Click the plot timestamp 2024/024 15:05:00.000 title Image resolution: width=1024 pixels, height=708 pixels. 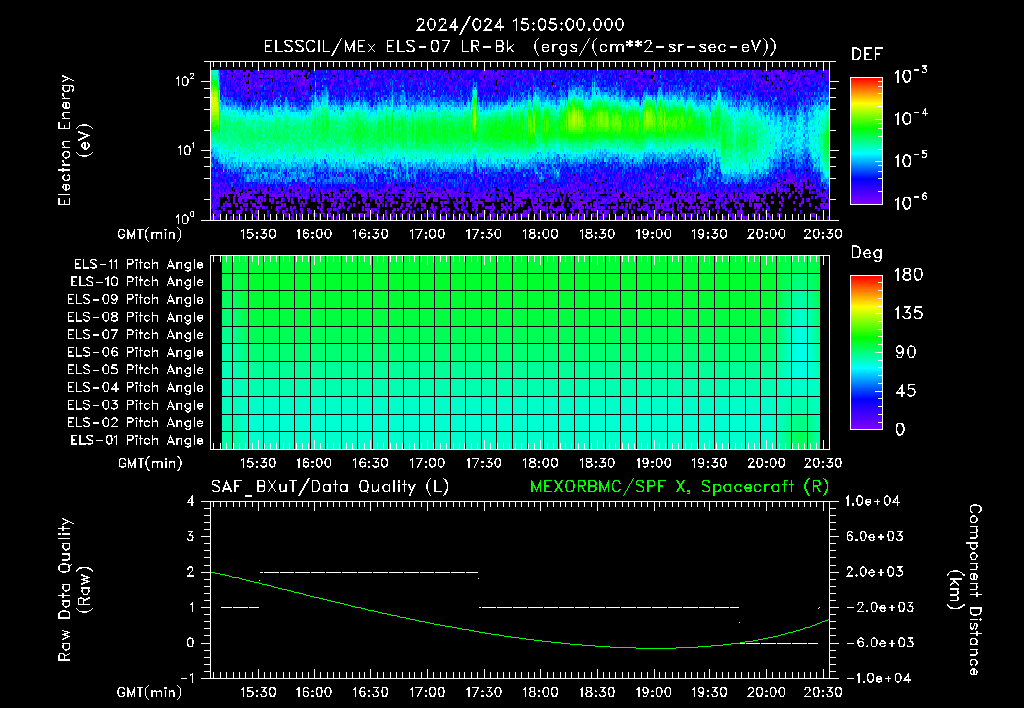(520, 25)
